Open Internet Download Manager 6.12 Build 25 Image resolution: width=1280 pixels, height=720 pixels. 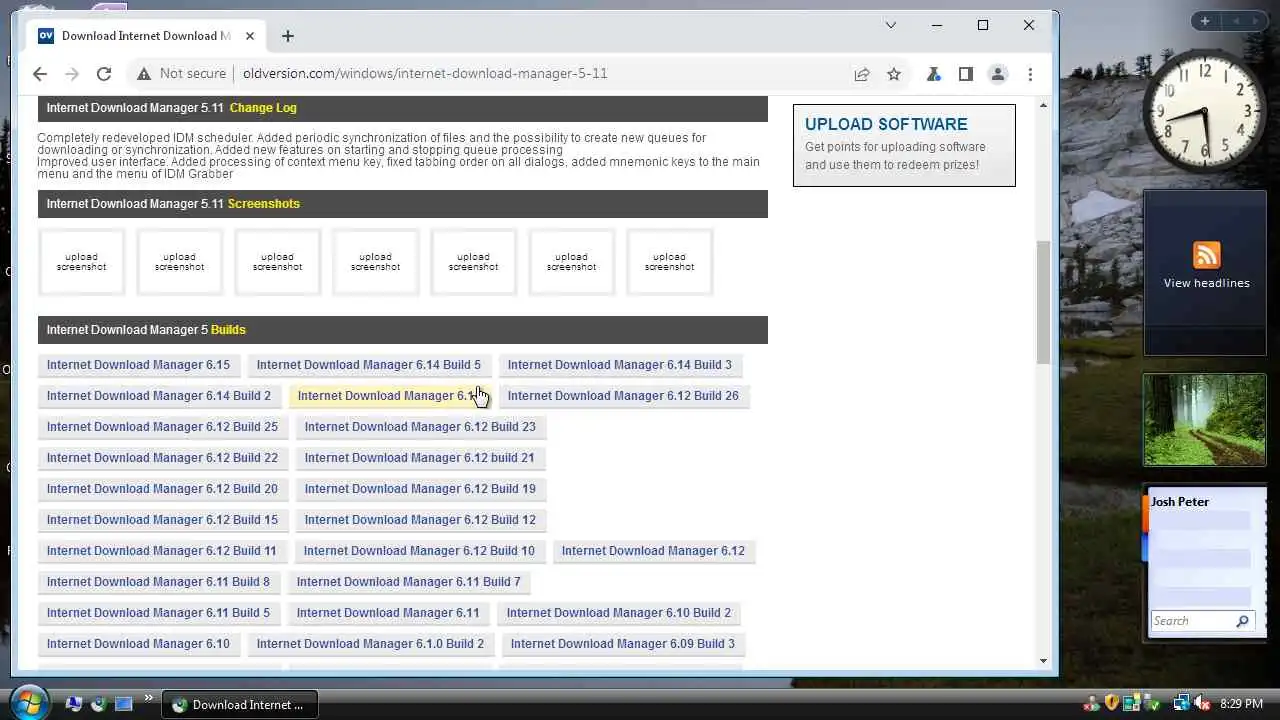click(x=162, y=427)
